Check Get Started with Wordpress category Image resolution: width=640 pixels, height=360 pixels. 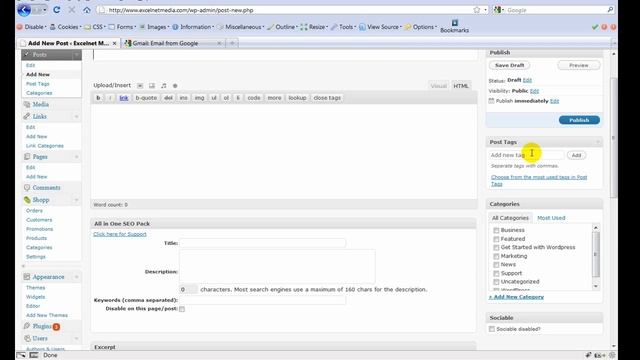496,248
